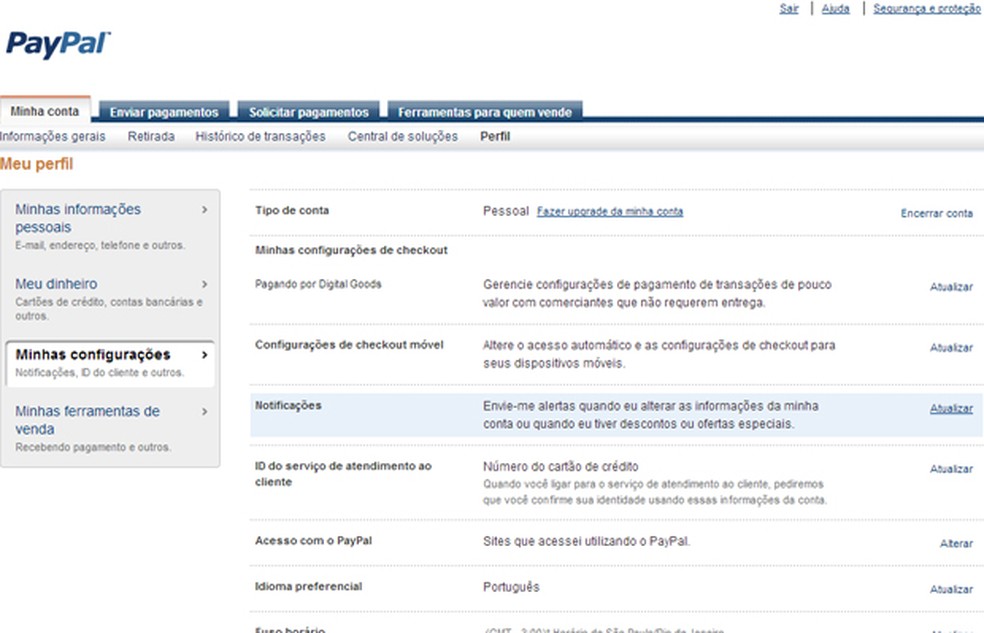Switch to the Enviar pagamentos tab
The width and height of the screenshot is (984, 633).
point(163,112)
